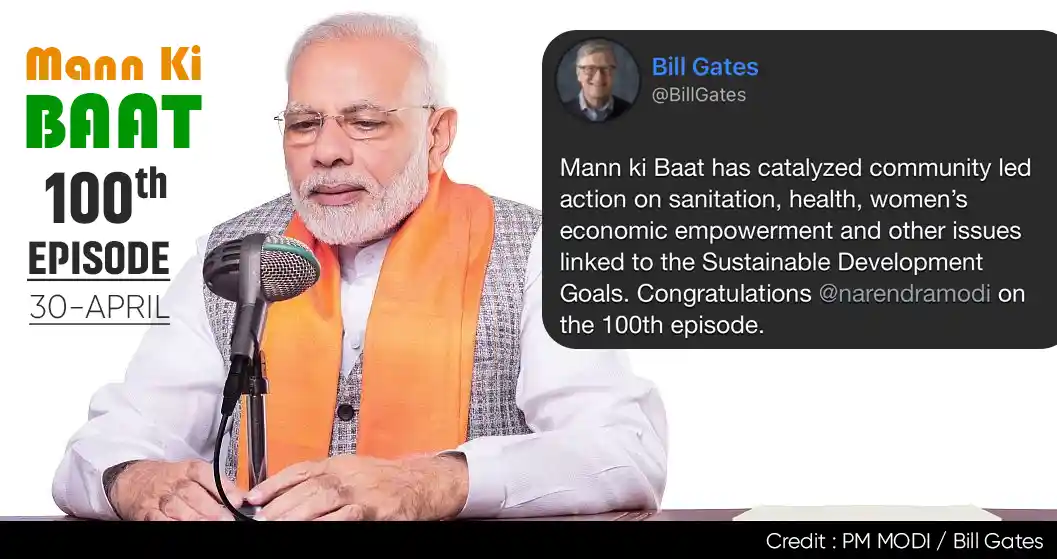This screenshot has height=559, width=1057.
Task: Click the white paper on the desk
Action: point(866,513)
